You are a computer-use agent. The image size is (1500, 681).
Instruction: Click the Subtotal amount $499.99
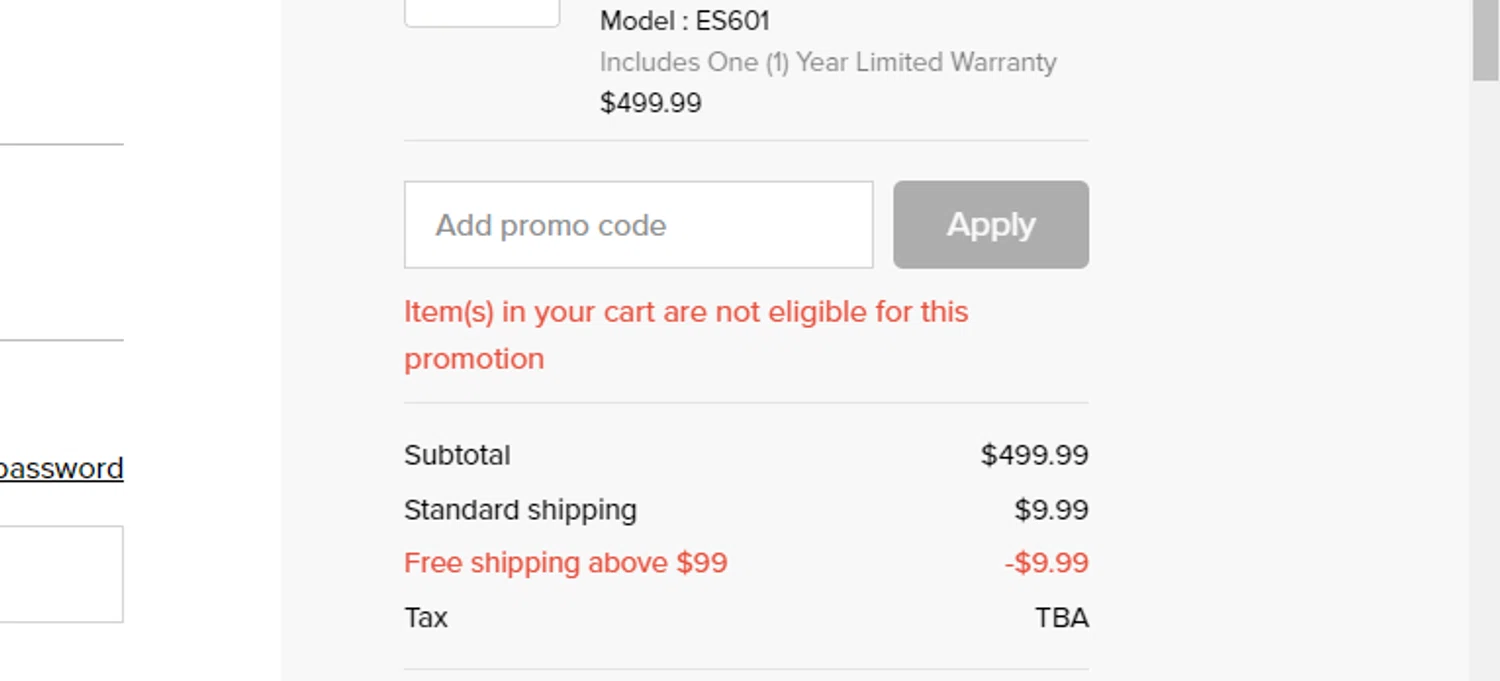click(1034, 456)
